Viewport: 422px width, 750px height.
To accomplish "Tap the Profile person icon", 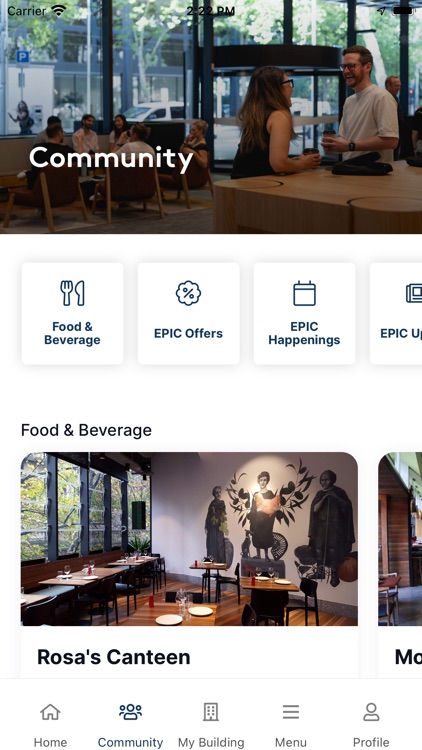I will [x=371, y=712].
